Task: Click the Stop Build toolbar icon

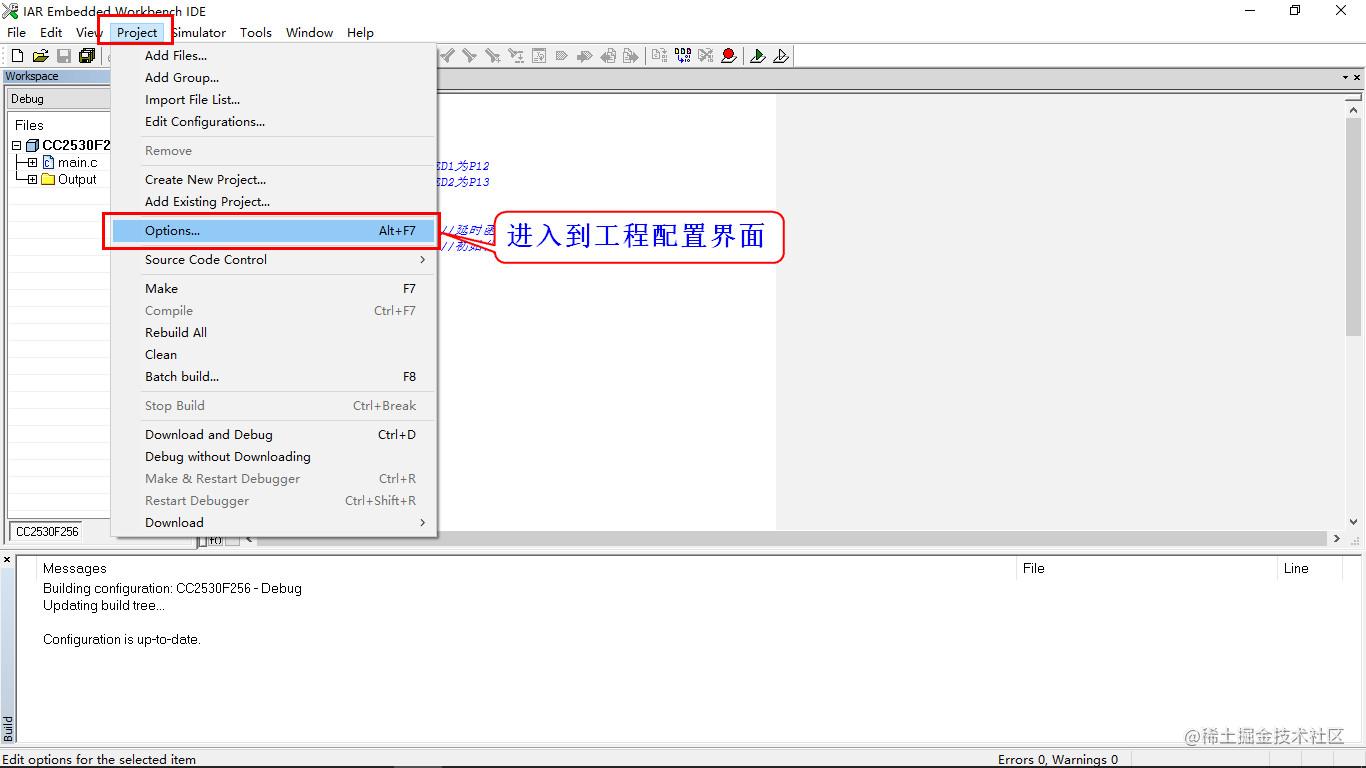Action: pyautogui.click(x=706, y=56)
